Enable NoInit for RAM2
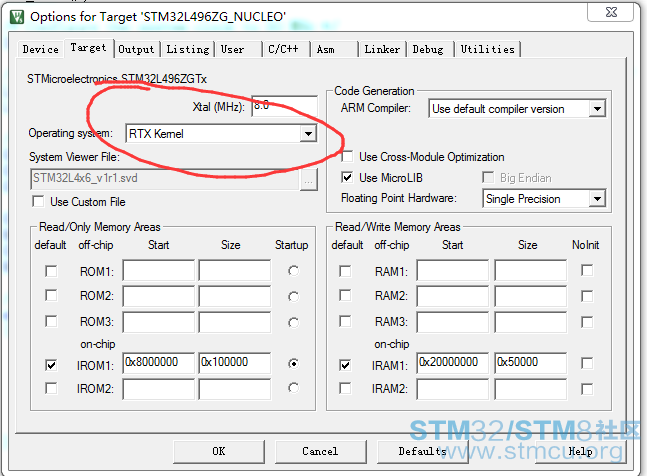 (x=587, y=296)
